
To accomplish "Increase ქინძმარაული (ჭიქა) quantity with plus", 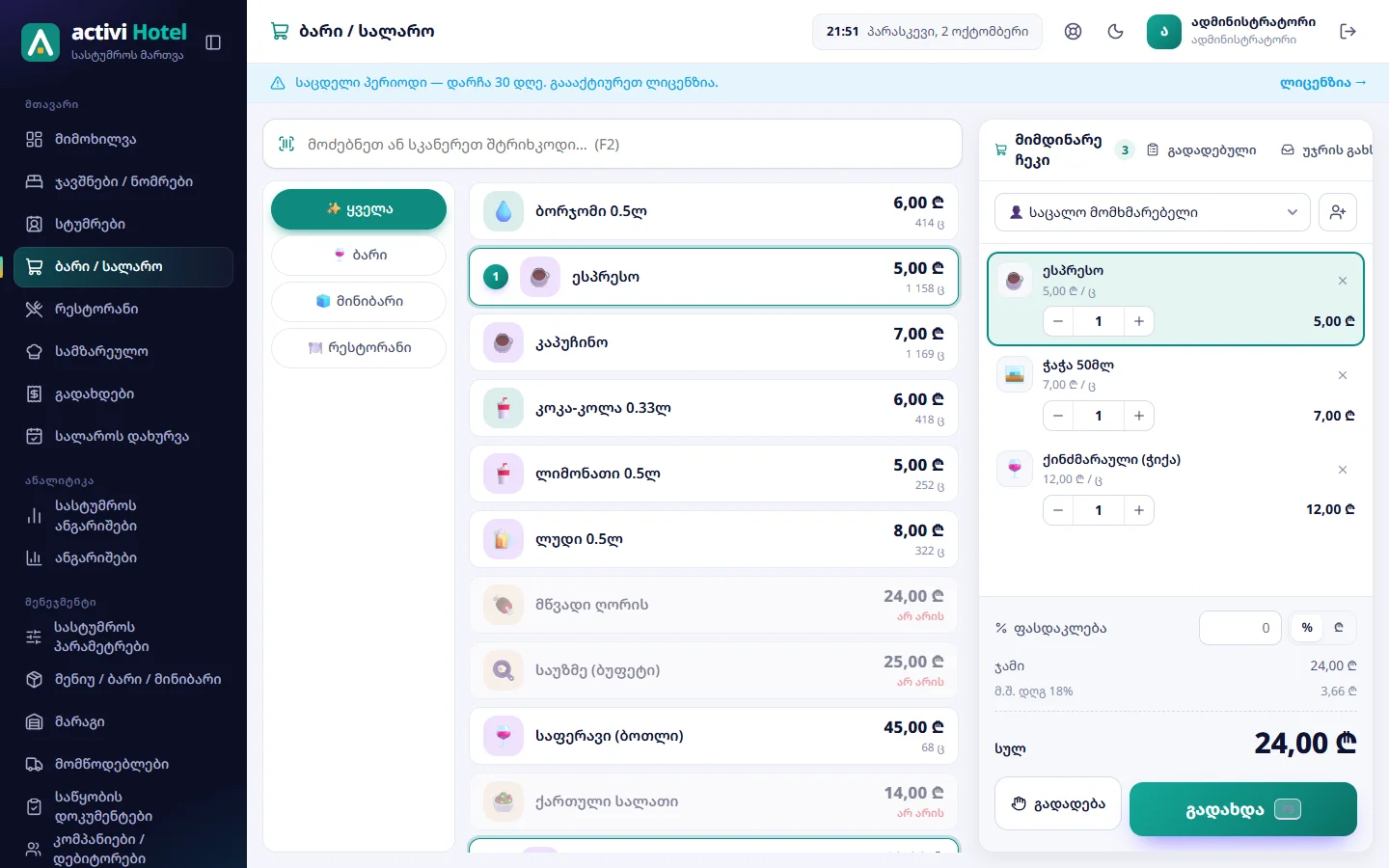I will point(1139,510).
